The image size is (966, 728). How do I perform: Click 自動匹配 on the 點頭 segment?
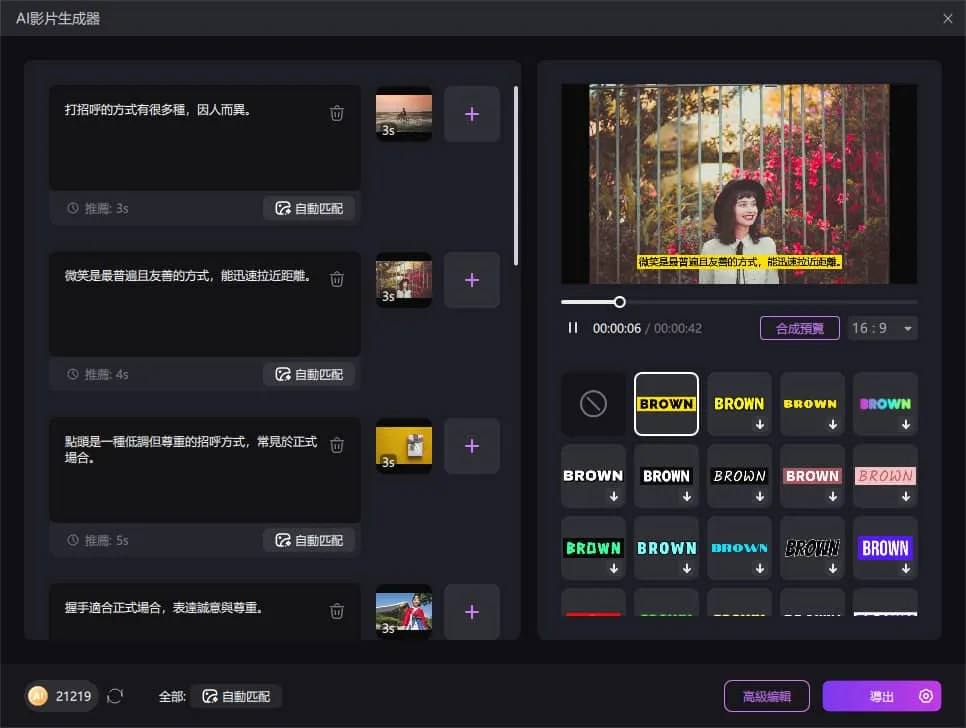point(309,540)
